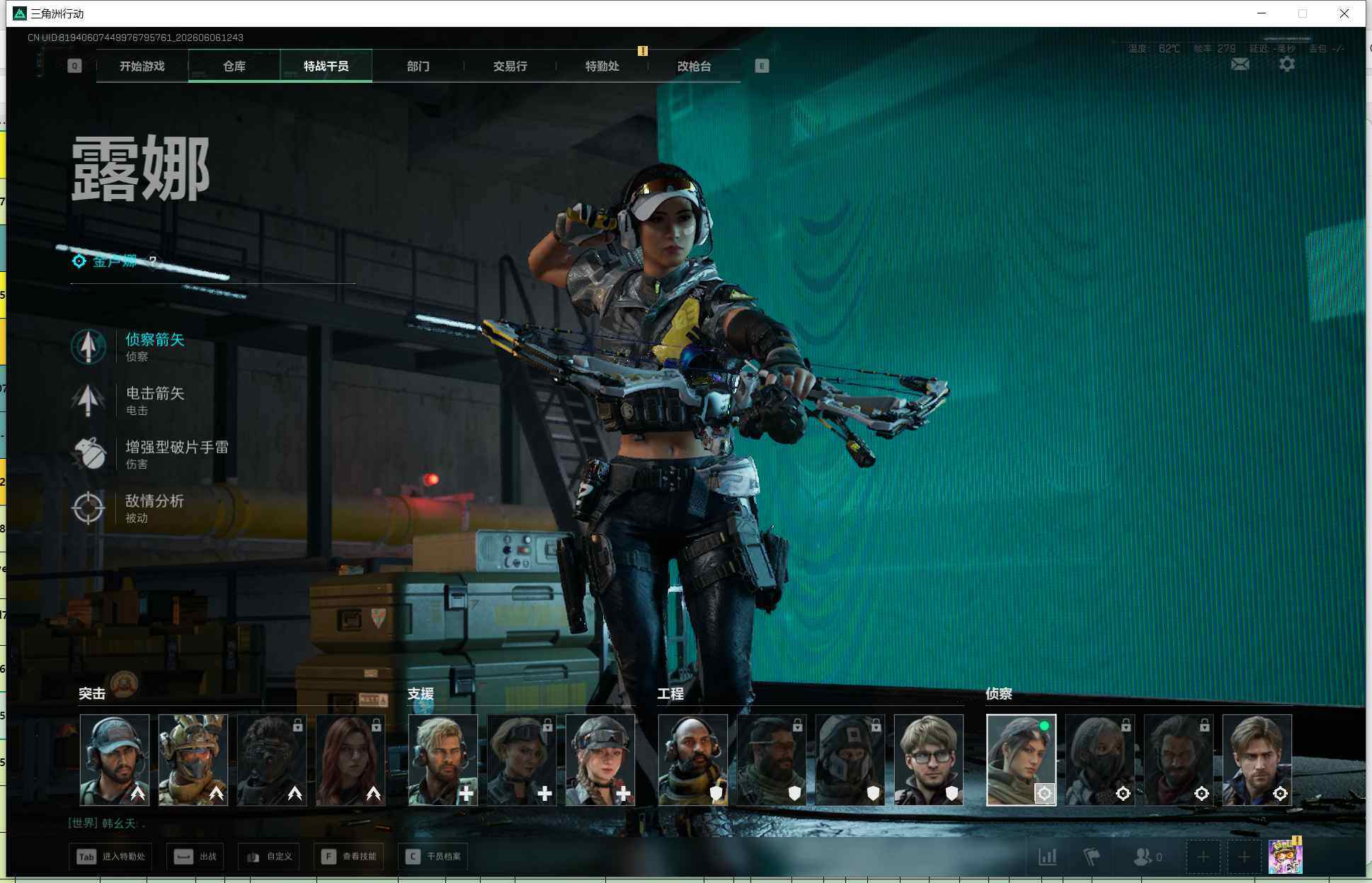Click 进入特勤处 Tab button
The image size is (1372, 883).
(x=111, y=857)
